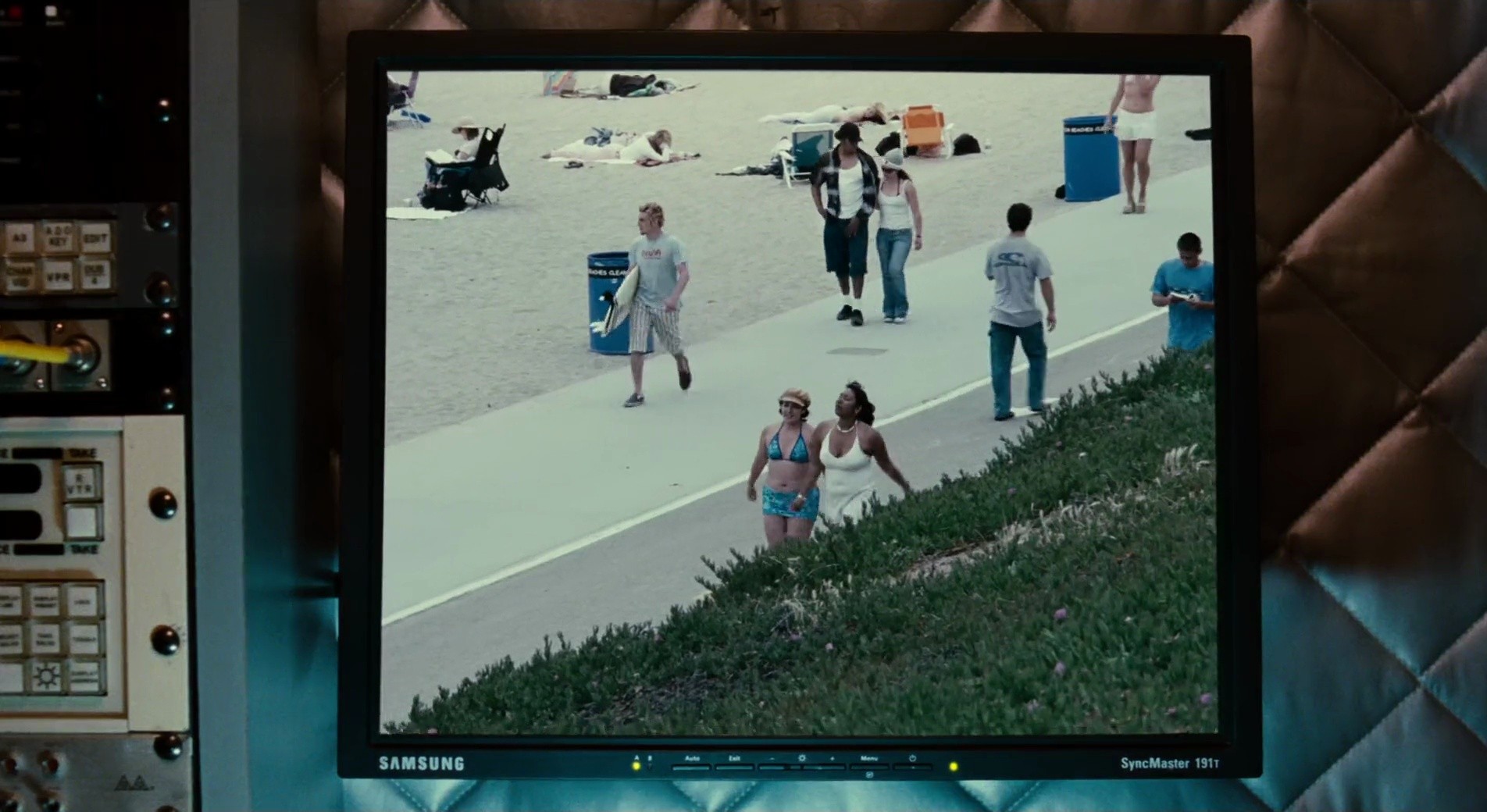Tap the brightness sun icon on the monitor bezel
The height and width of the screenshot is (812, 1487).
801,758
